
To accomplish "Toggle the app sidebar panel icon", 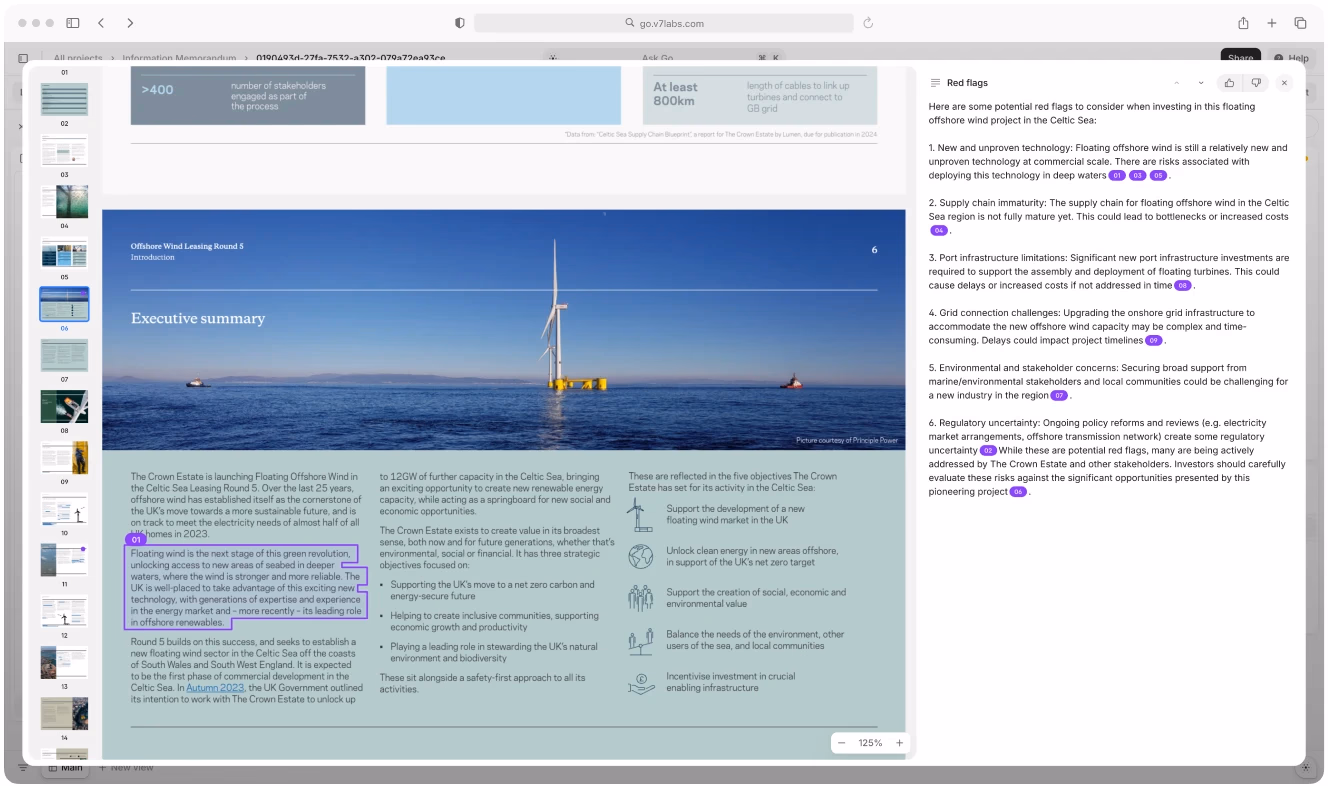I will pos(23,58).
